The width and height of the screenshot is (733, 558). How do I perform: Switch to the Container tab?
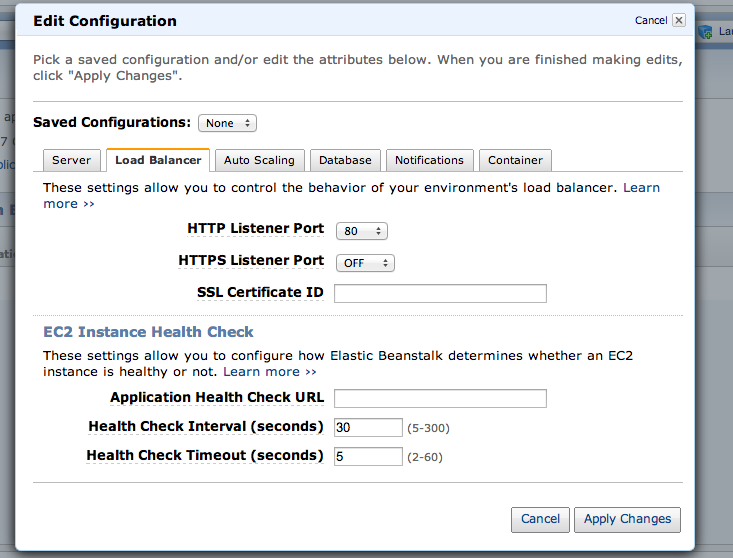[515, 160]
